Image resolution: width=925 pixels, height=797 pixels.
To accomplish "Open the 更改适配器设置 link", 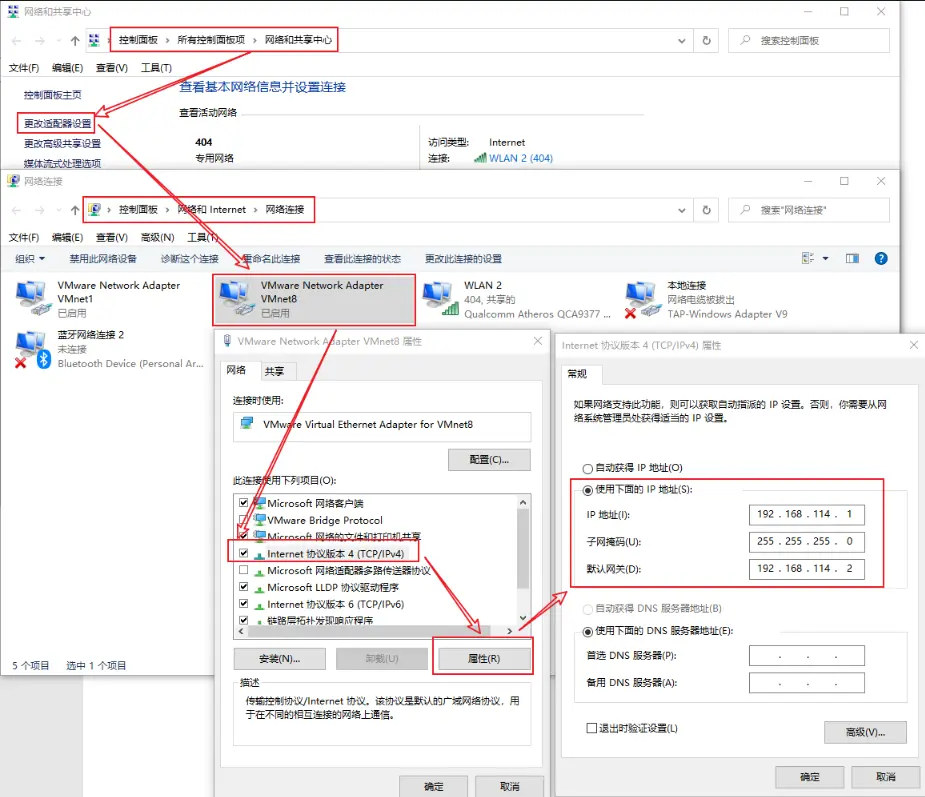I will click(58, 124).
